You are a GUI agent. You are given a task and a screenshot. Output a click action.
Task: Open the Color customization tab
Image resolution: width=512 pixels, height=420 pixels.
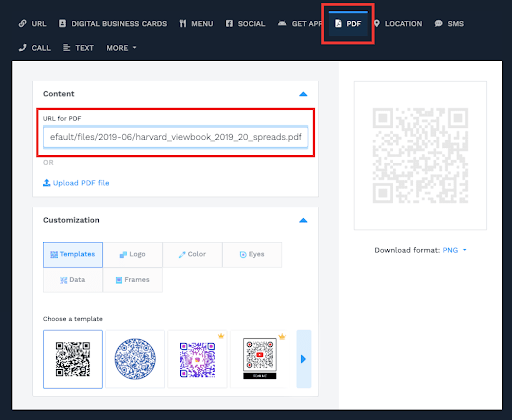coord(192,255)
